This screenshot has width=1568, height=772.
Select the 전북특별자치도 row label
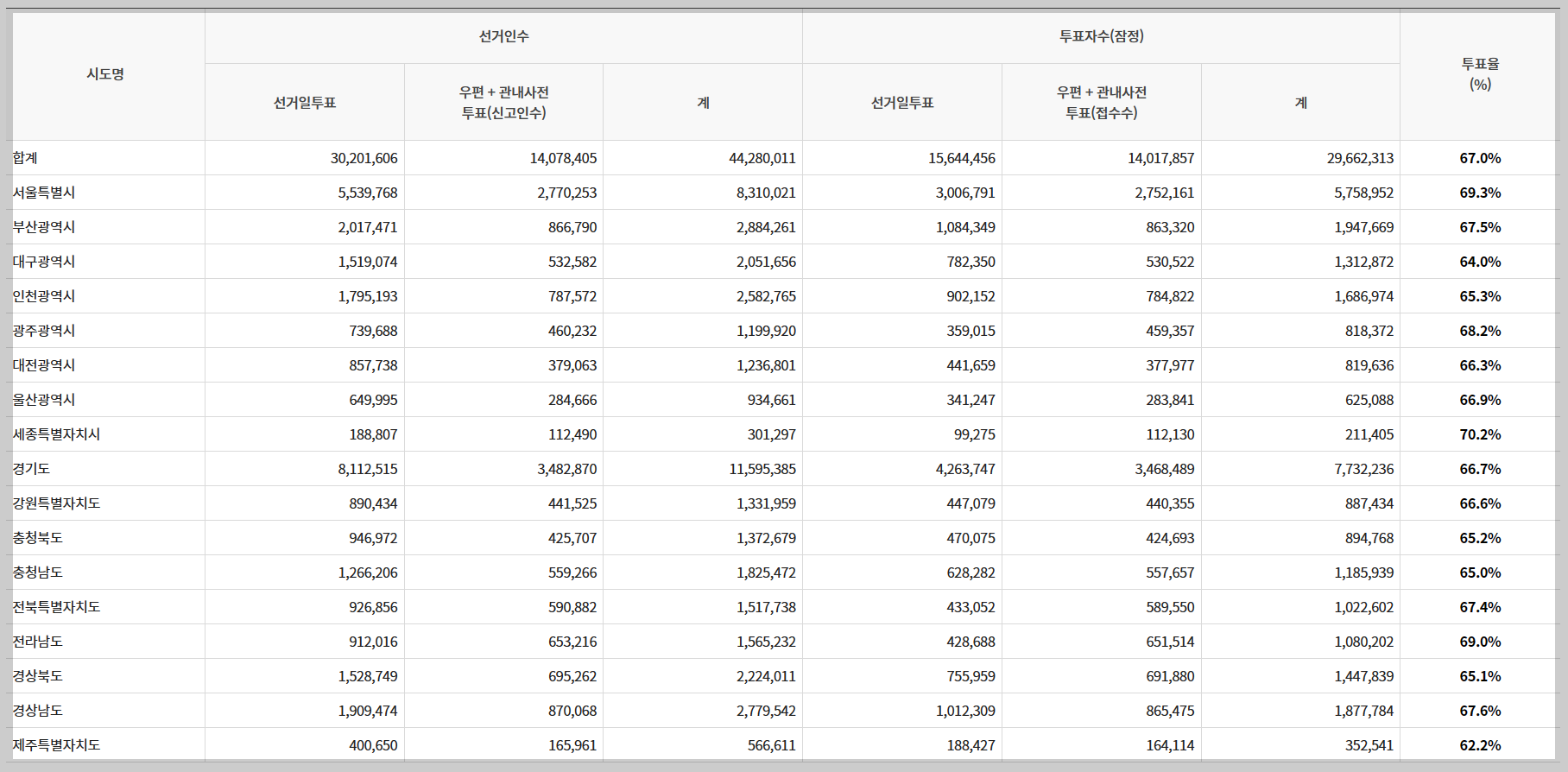coord(56,607)
